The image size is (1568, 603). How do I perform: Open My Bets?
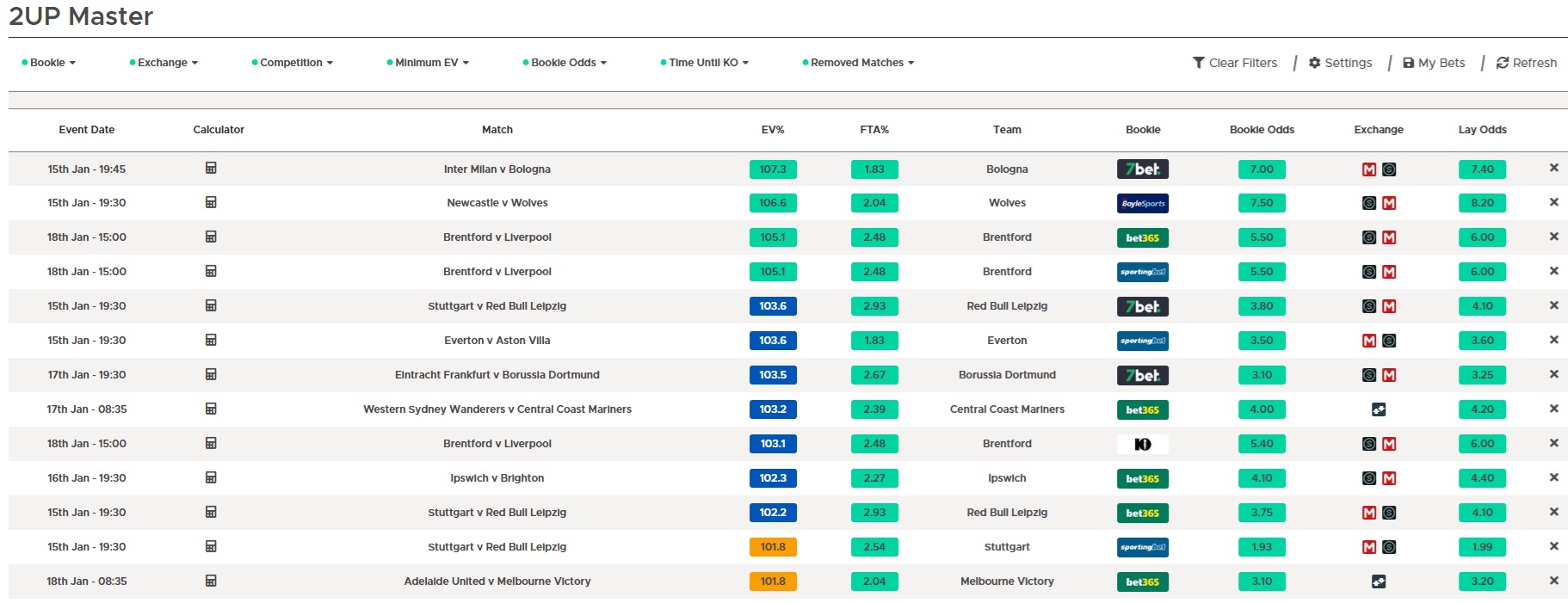[x=1434, y=63]
